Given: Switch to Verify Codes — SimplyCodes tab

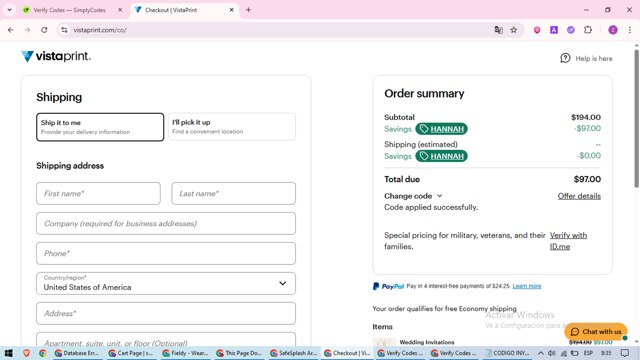Looking at the screenshot, I should (x=69, y=10).
